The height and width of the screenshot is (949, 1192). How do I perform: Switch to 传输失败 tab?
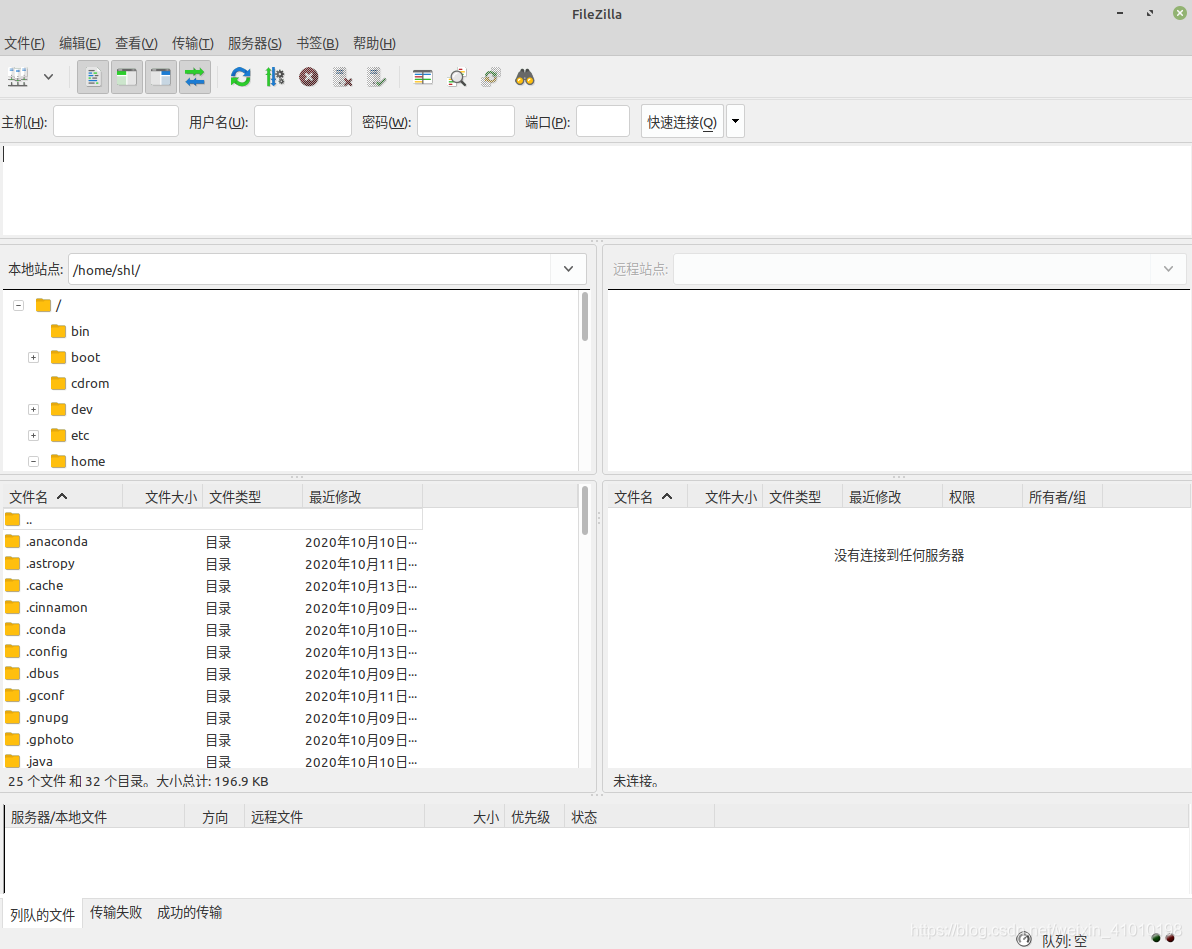click(116, 912)
